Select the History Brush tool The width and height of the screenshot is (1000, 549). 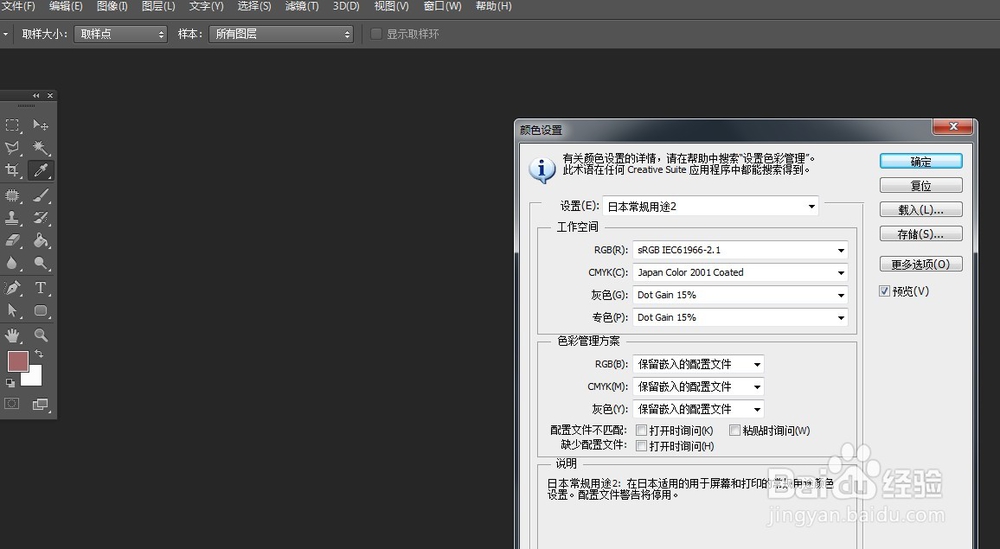click(x=40, y=217)
